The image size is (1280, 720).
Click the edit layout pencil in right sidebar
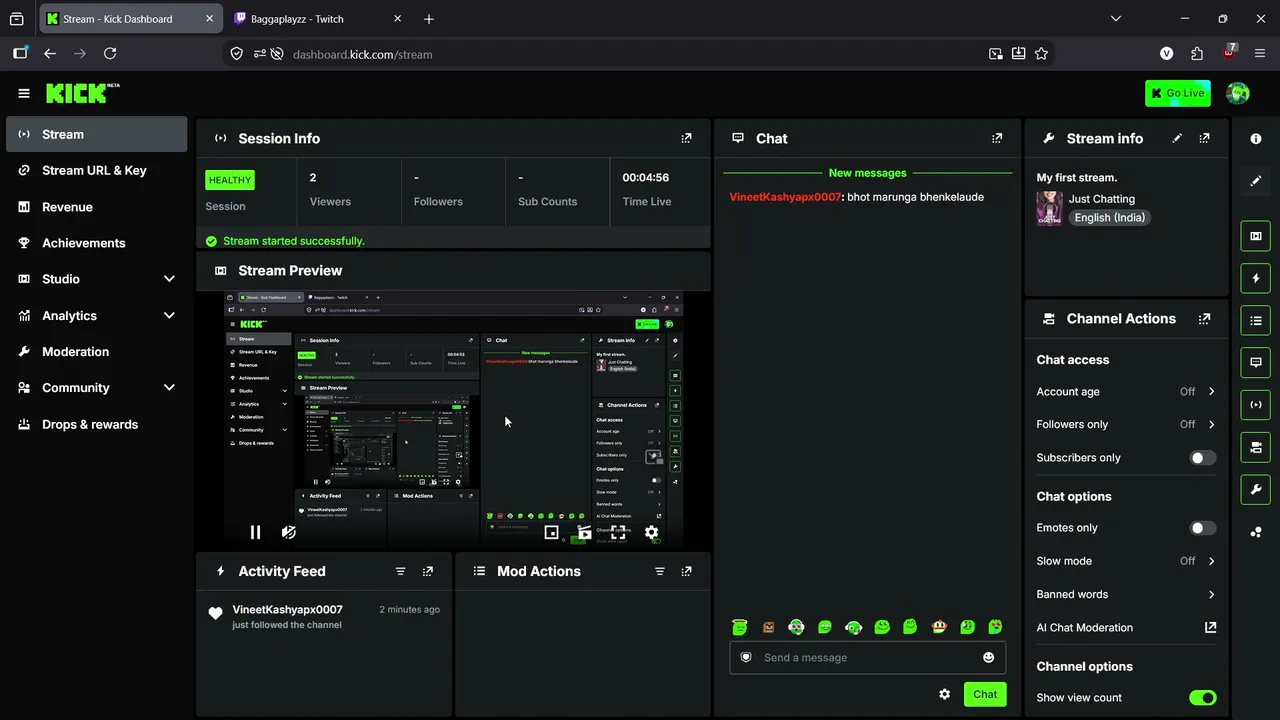pyautogui.click(x=1256, y=181)
